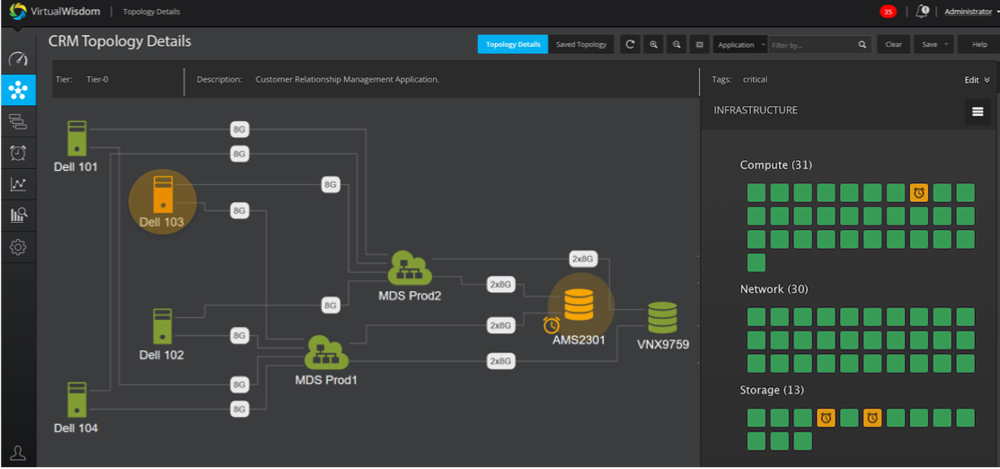The height and width of the screenshot is (469, 1000).
Task: Zoom out of the topology
Action: coord(676,45)
